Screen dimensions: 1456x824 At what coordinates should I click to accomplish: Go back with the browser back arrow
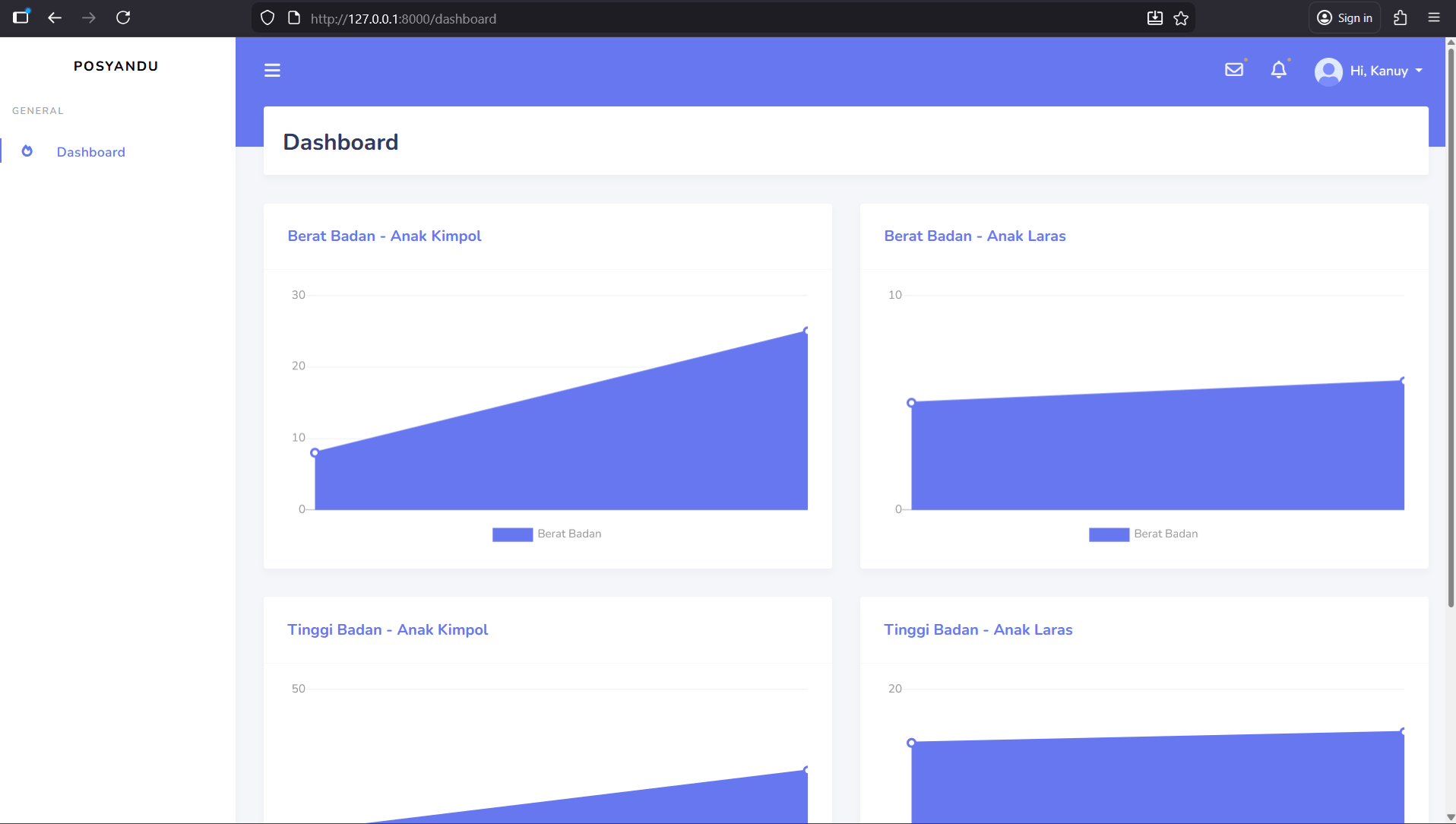pos(55,17)
